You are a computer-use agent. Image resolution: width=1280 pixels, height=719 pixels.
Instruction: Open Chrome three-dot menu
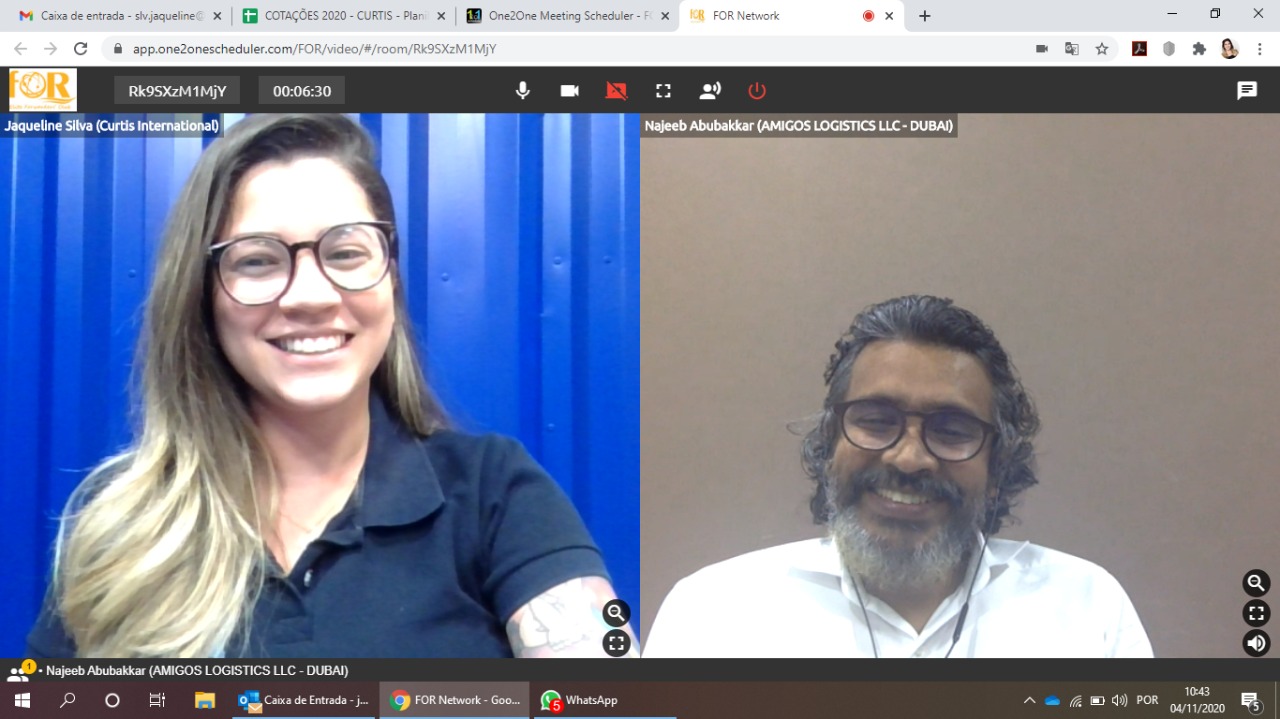[x=1260, y=49]
